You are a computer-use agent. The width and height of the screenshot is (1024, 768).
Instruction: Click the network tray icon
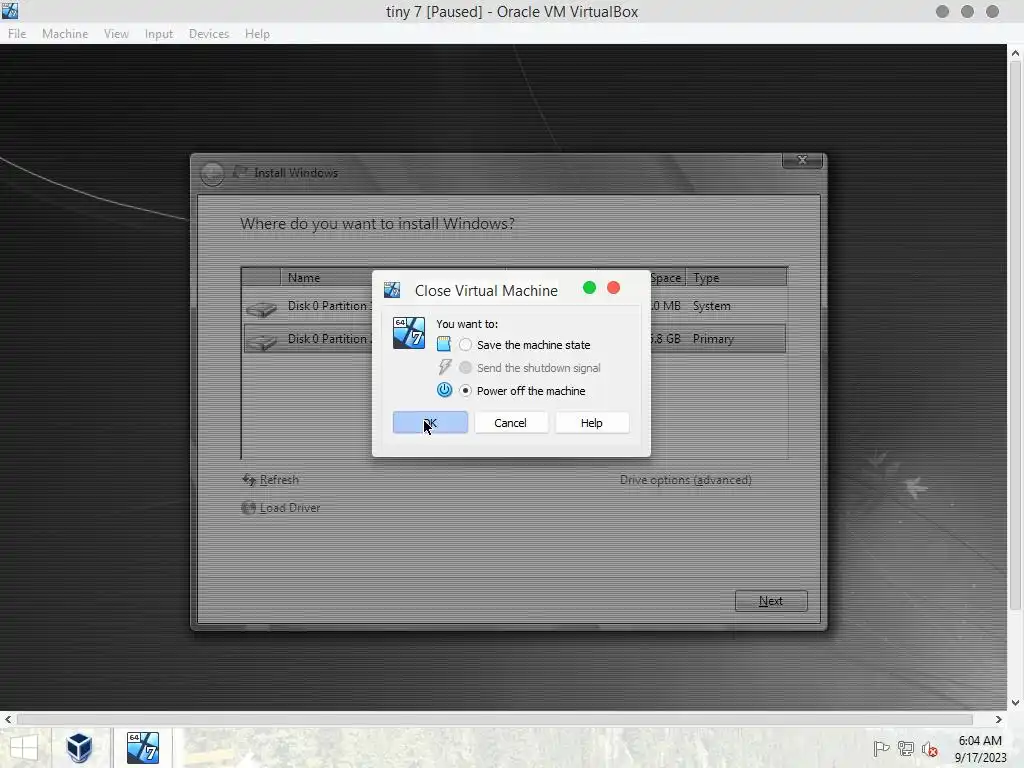906,749
